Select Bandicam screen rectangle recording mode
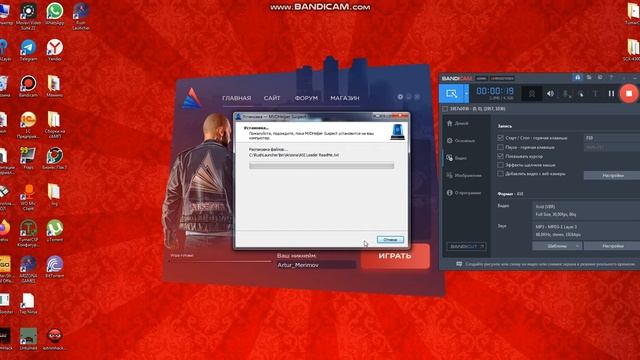640x360 pixels. (451, 94)
